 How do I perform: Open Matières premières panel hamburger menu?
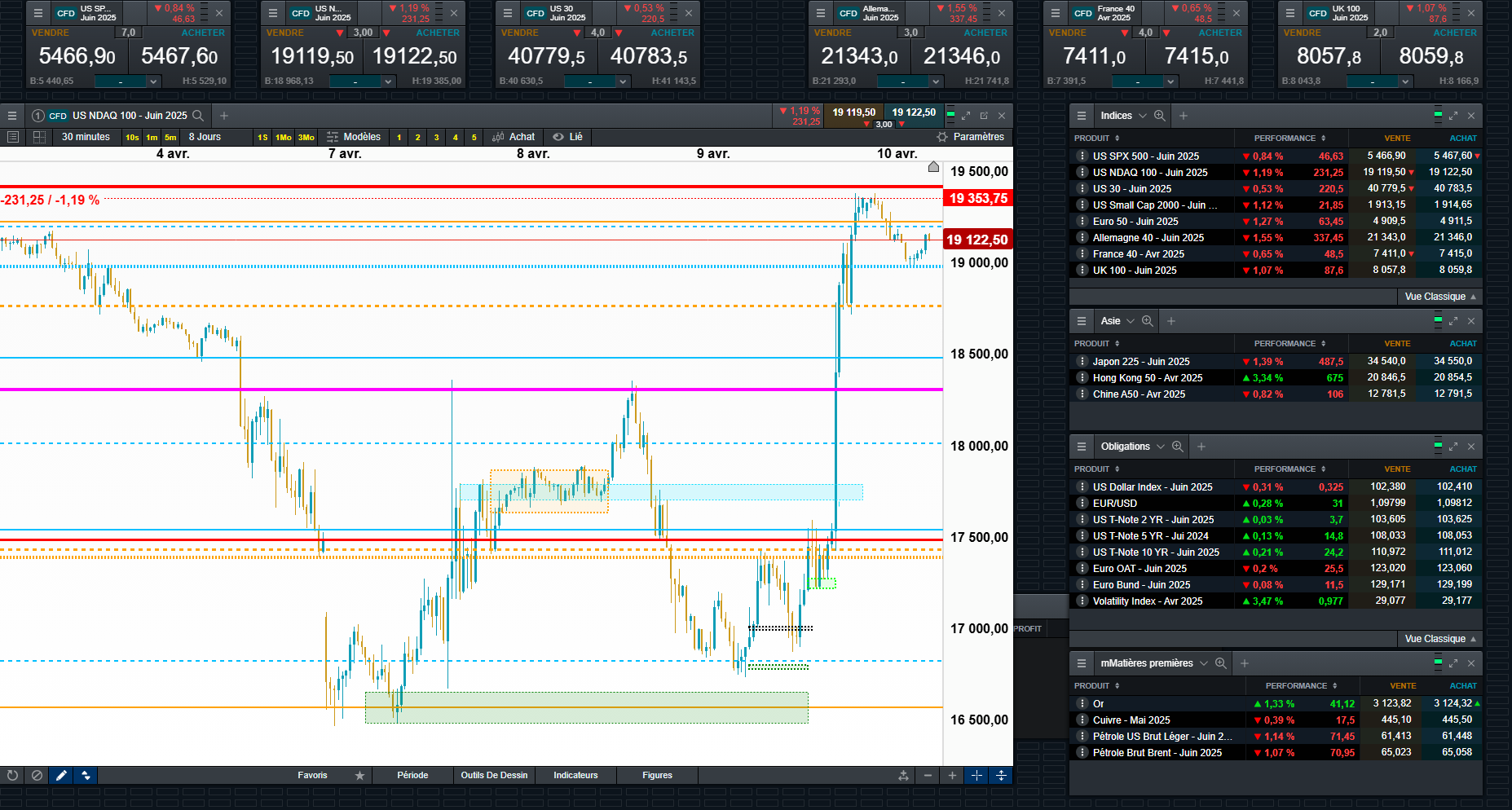pyautogui.click(x=1082, y=663)
